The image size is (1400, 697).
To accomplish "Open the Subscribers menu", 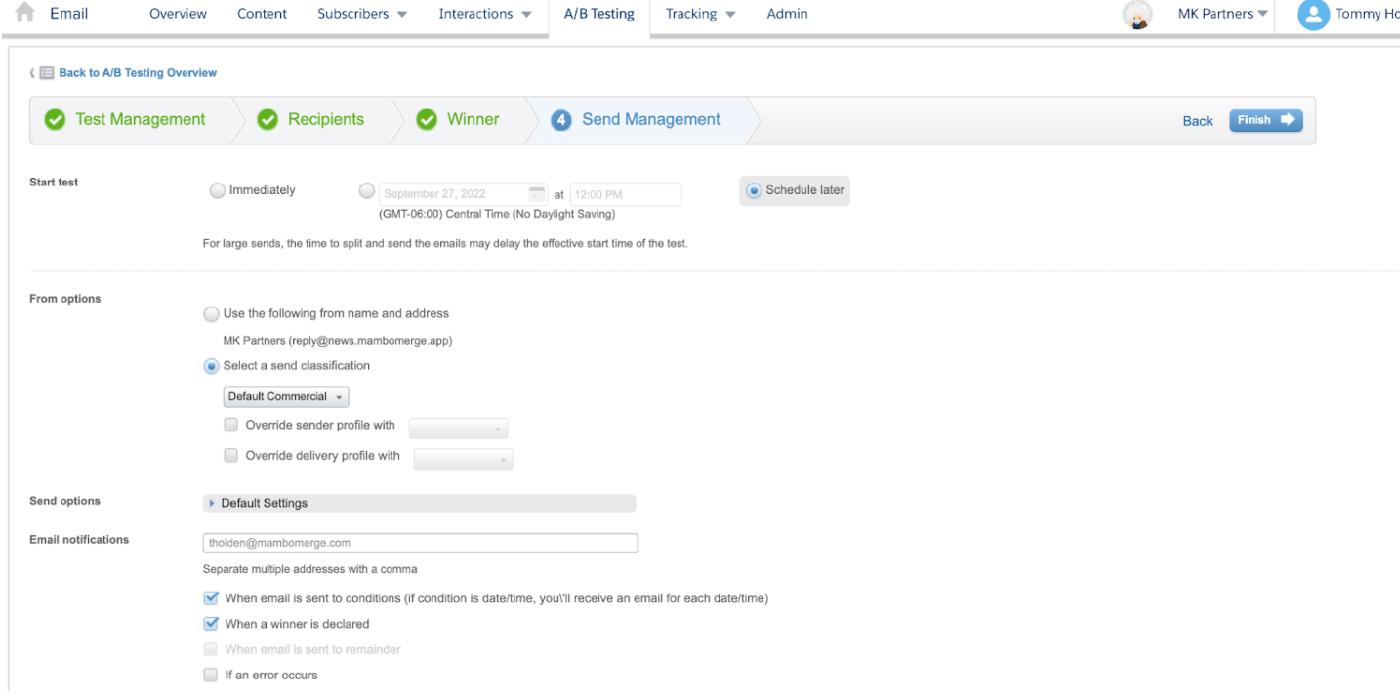I will pyautogui.click(x=361, y=14).
